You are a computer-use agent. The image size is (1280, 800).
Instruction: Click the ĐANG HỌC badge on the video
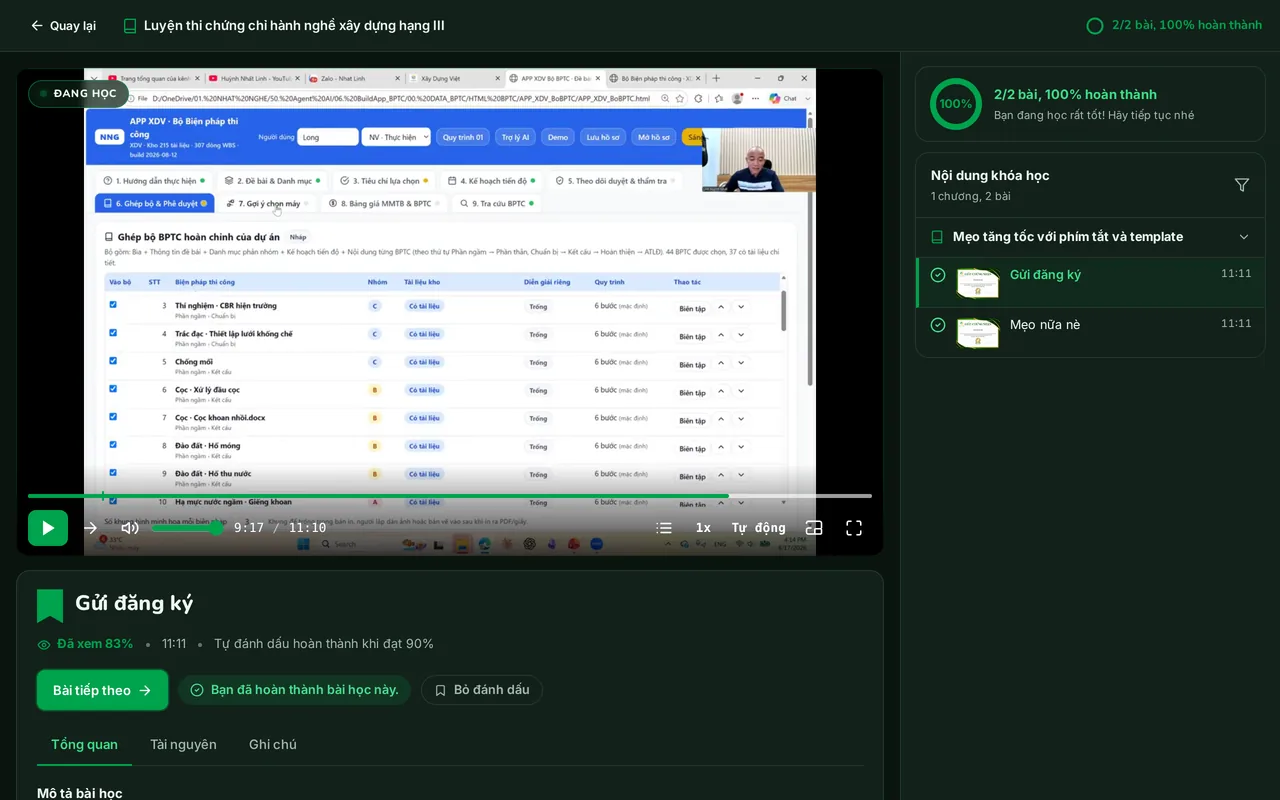[x=78, y=94]
